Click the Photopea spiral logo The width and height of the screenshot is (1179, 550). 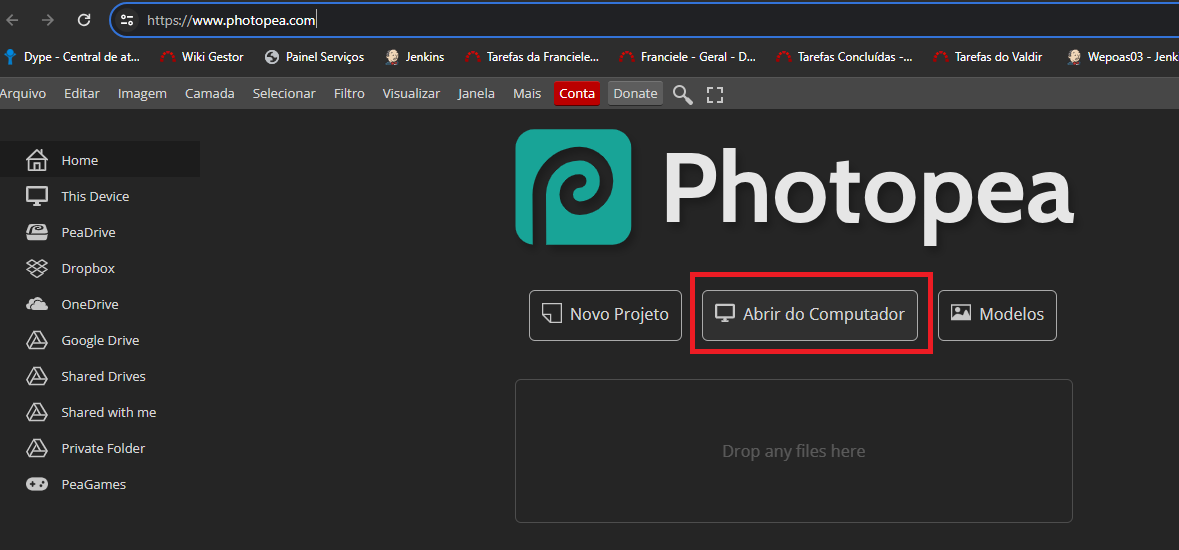[573, 187]
